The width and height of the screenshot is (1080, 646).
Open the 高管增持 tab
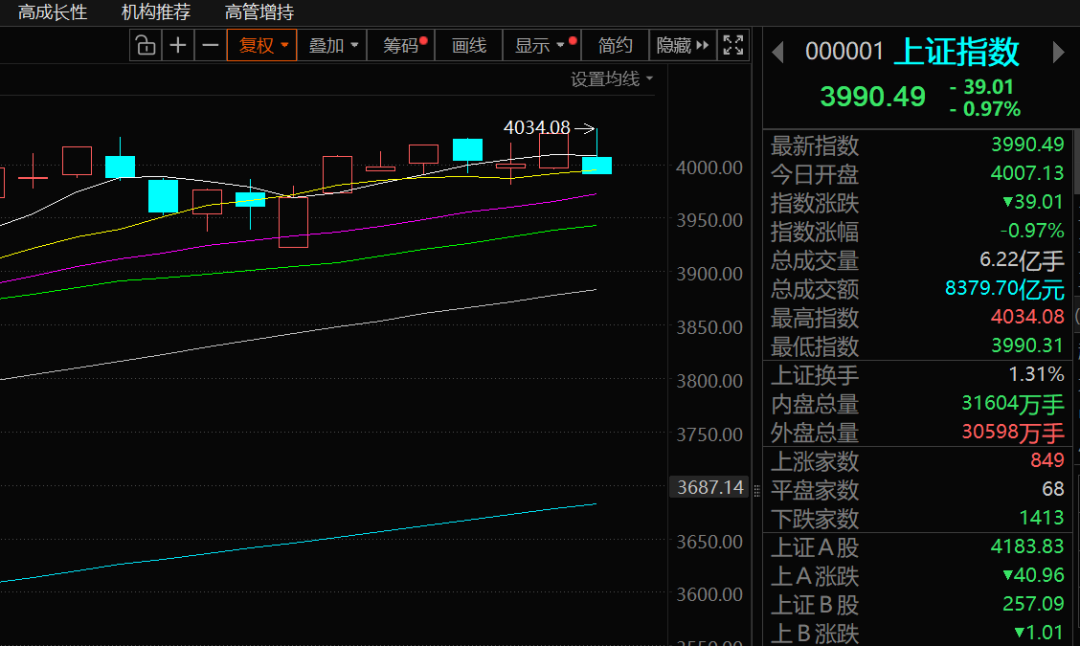(259, 12)
